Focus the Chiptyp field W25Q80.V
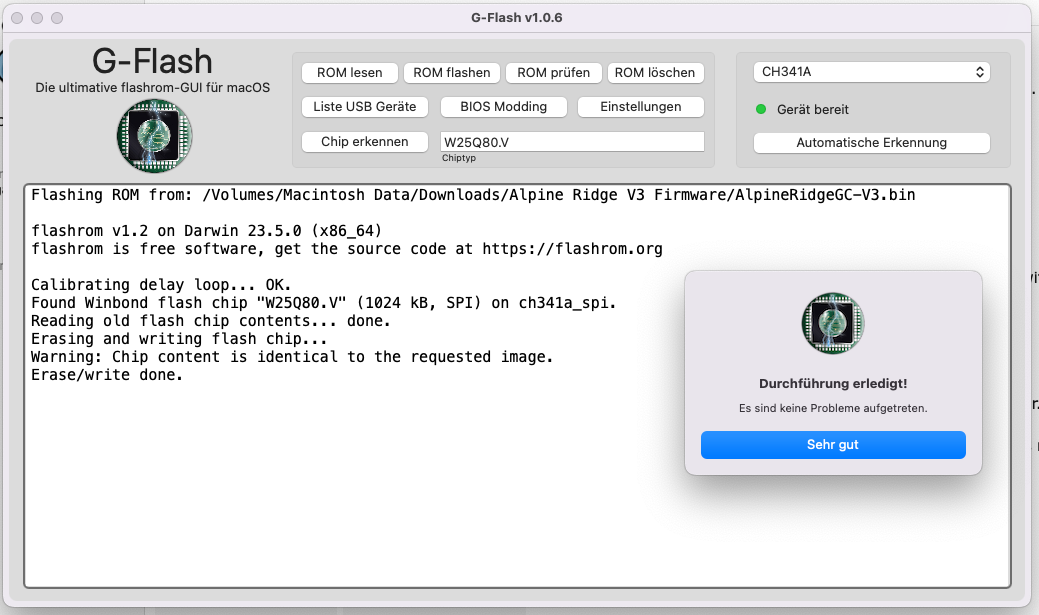The height and width of the screenshot is (615, 1039). (572, 142)
